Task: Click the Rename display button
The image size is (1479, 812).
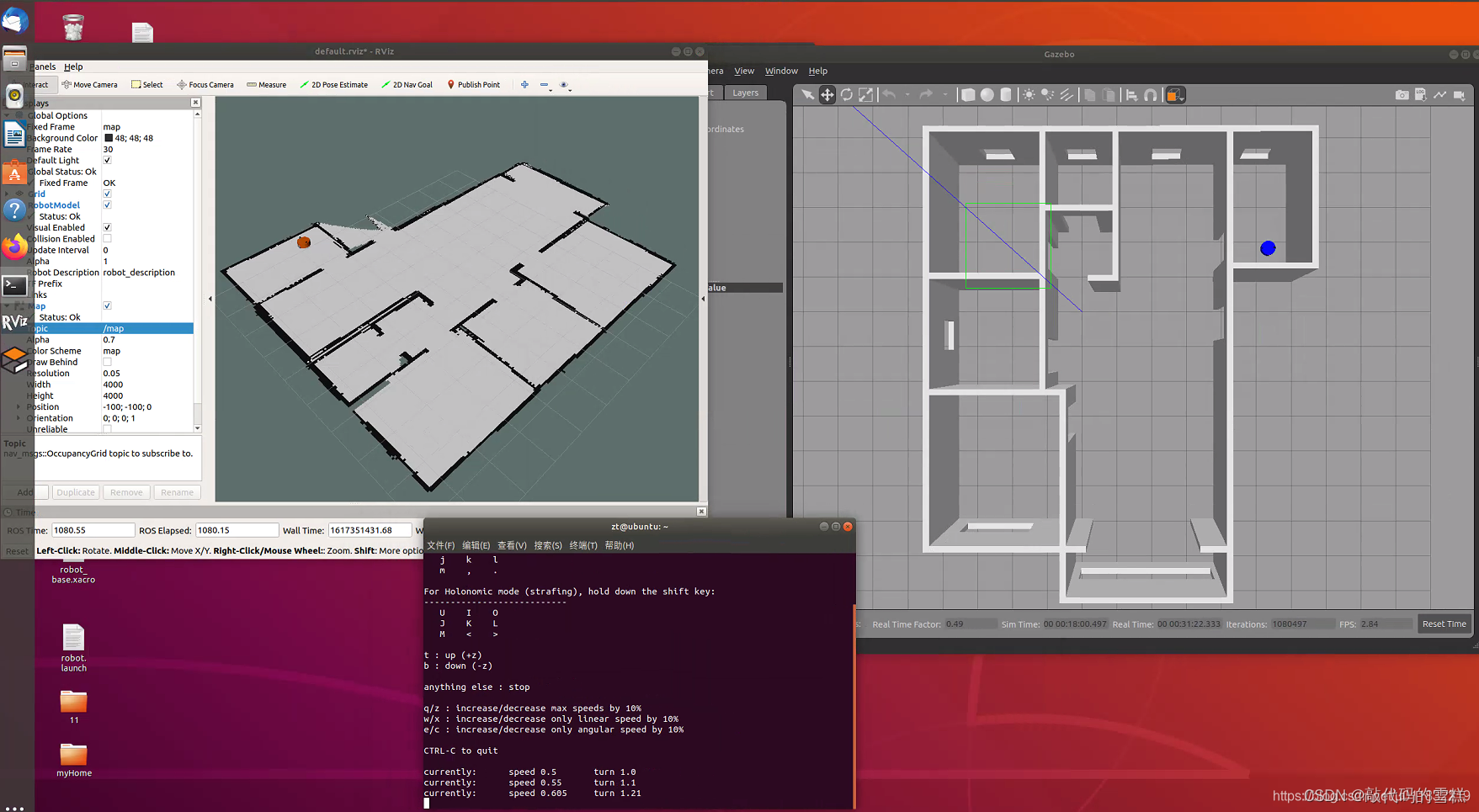Action: (x=177, y=492)
